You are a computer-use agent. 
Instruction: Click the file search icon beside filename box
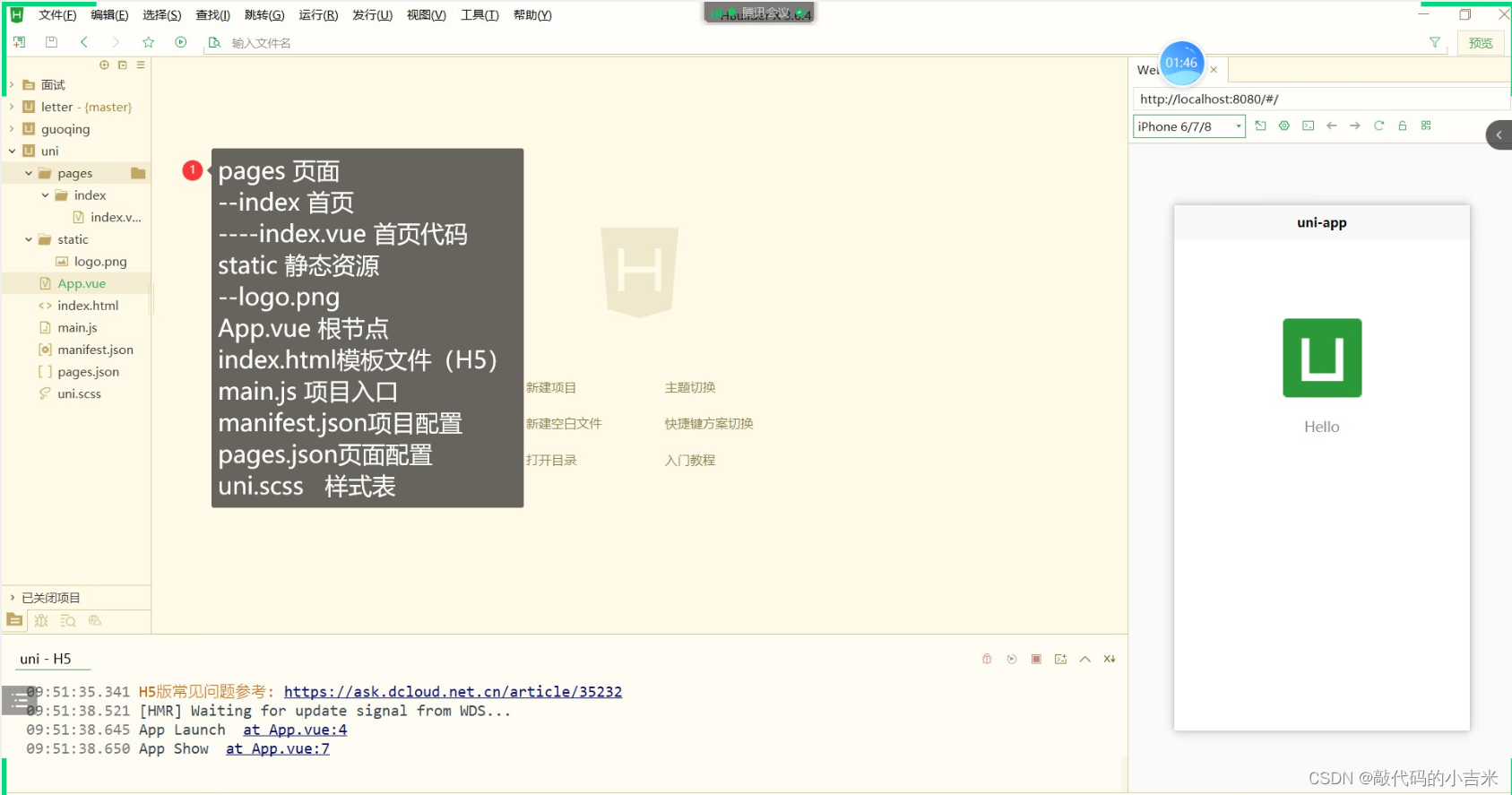point(214,42)
